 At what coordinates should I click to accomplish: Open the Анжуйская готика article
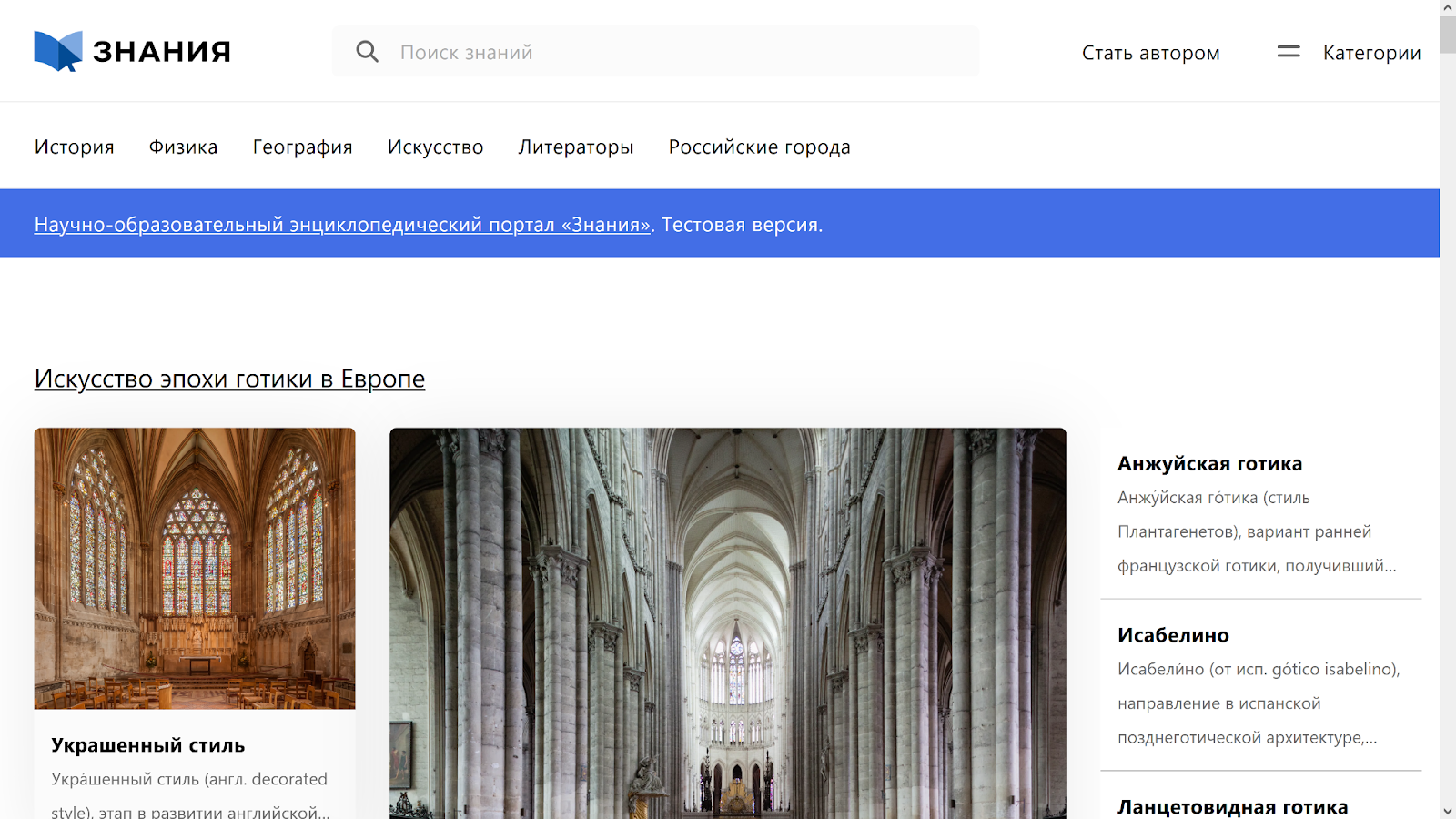(1209, 463)
